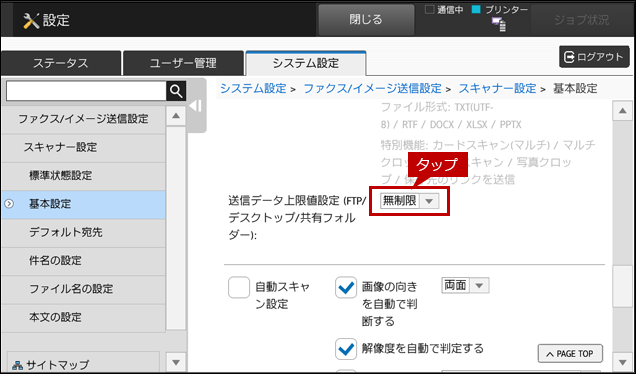Click the 通信中 status indicator
The width and height of the screenshot is (636, 374).
(444, 10)
